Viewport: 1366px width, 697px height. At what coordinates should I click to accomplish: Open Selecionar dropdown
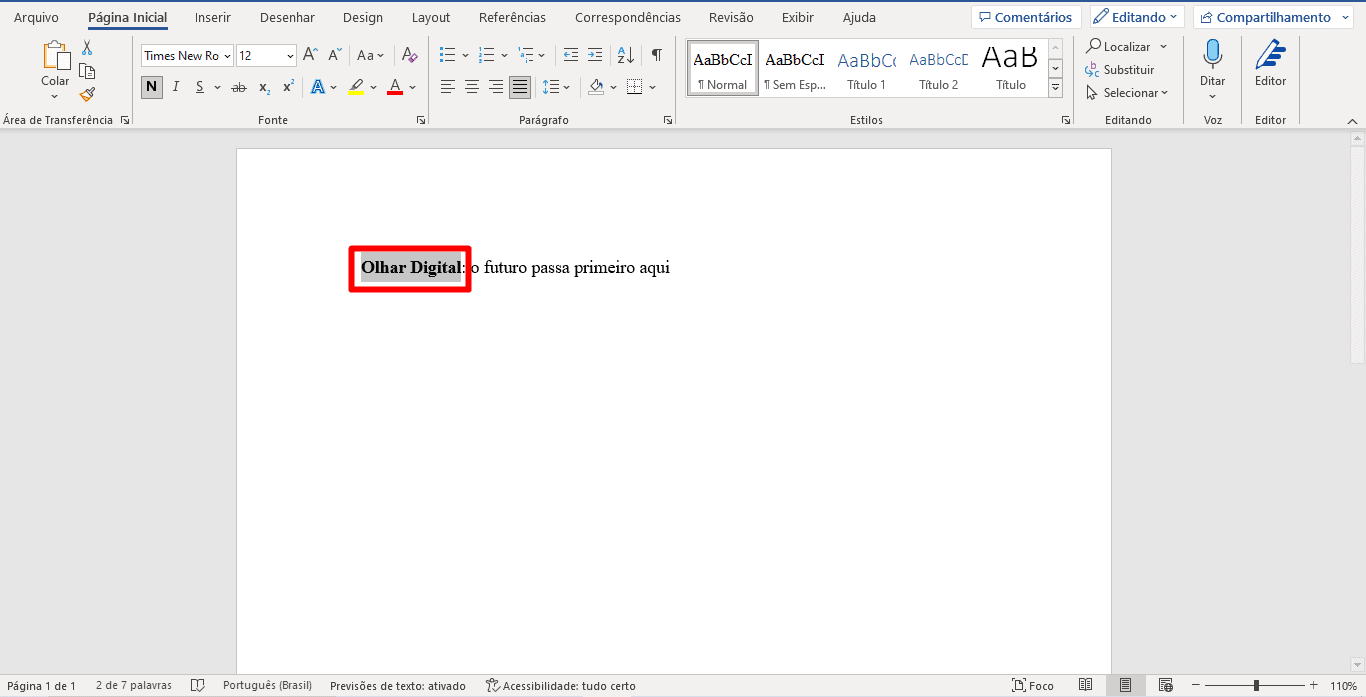pos(1127,92)
